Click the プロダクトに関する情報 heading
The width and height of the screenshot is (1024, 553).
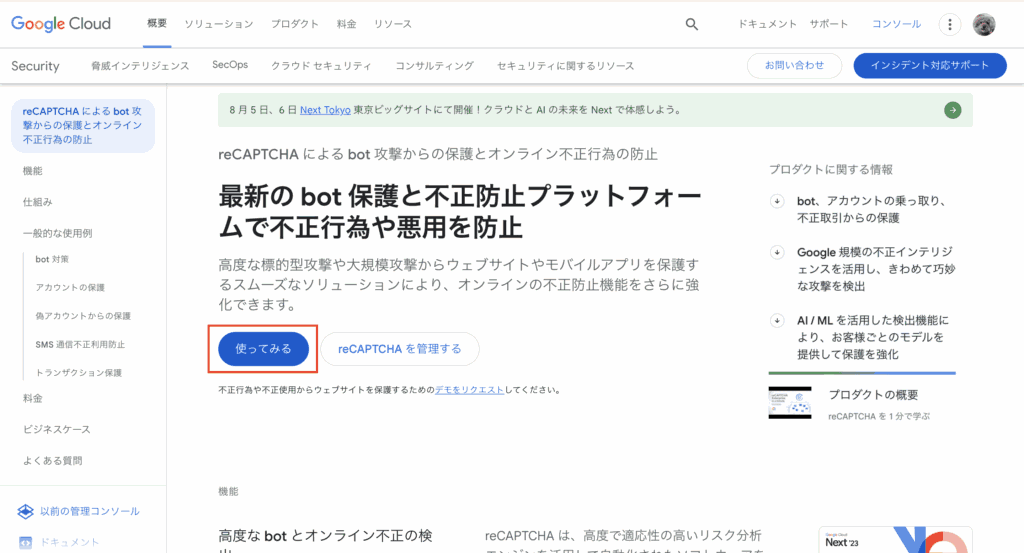pyautogui.click(x=831, y=169)
